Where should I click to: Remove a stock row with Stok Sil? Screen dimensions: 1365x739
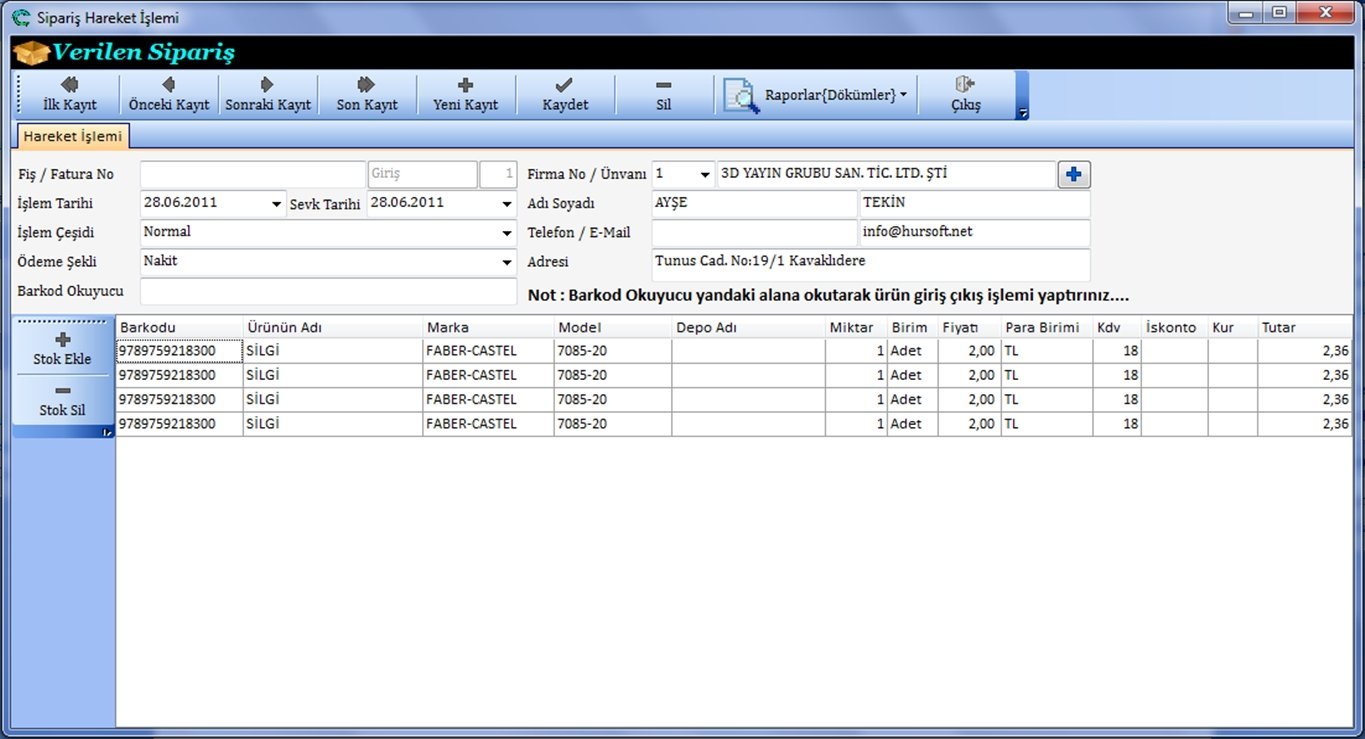pyautogui.click(x=62, y=400)
